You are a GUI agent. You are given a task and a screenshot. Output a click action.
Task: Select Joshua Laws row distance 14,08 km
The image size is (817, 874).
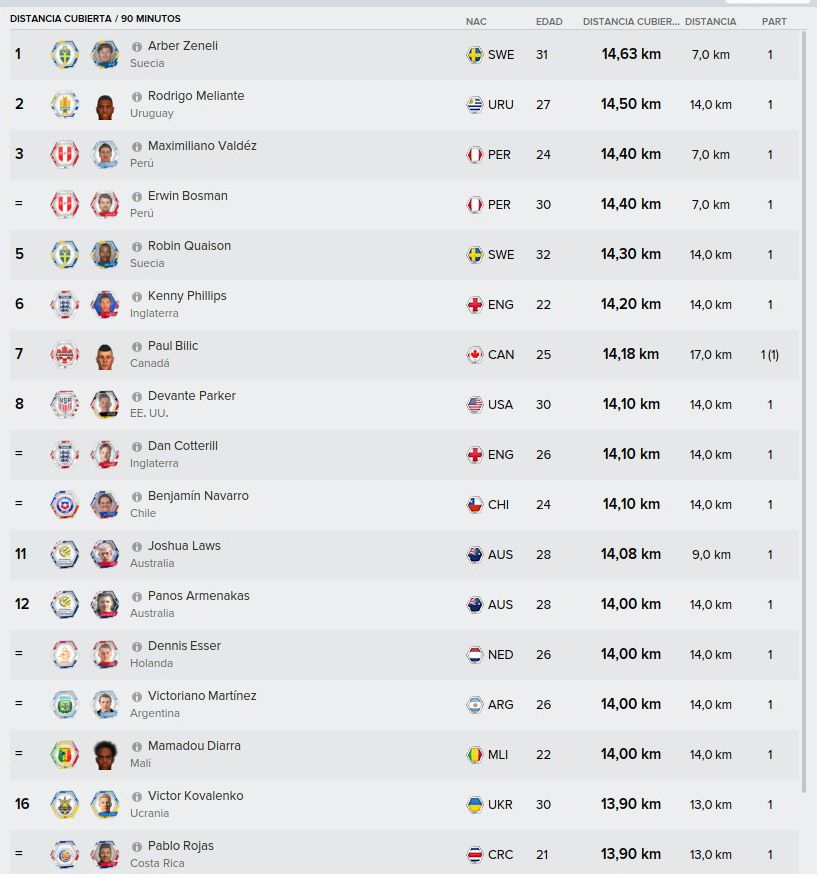(x=630, y=554)
